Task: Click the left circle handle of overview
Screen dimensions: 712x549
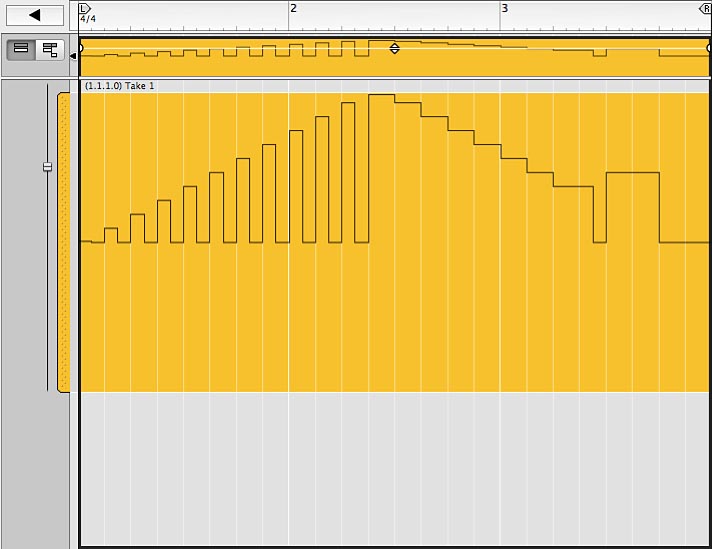Action: pos(81,47)
